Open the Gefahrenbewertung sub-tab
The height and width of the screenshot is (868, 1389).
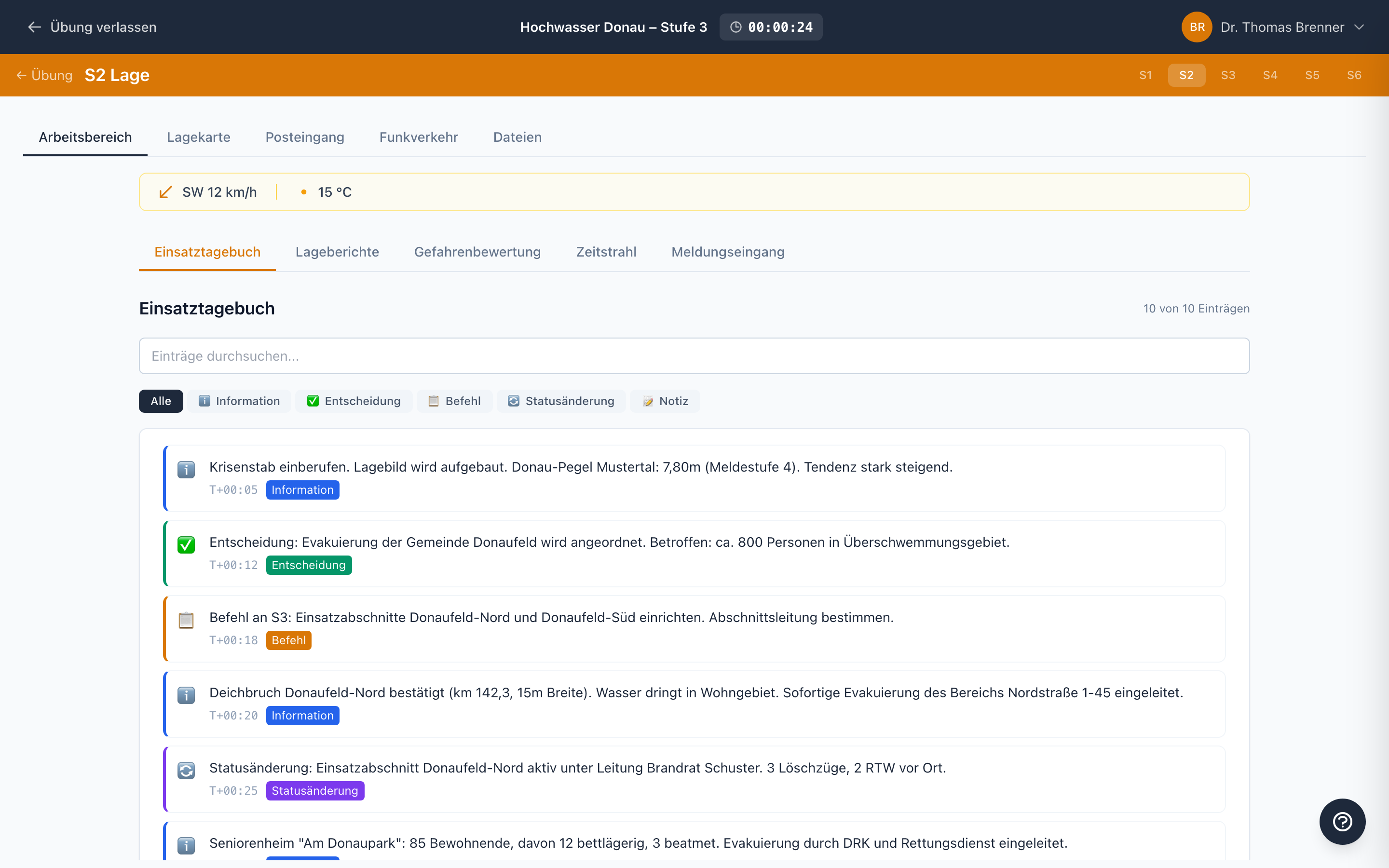click(477, 252)
